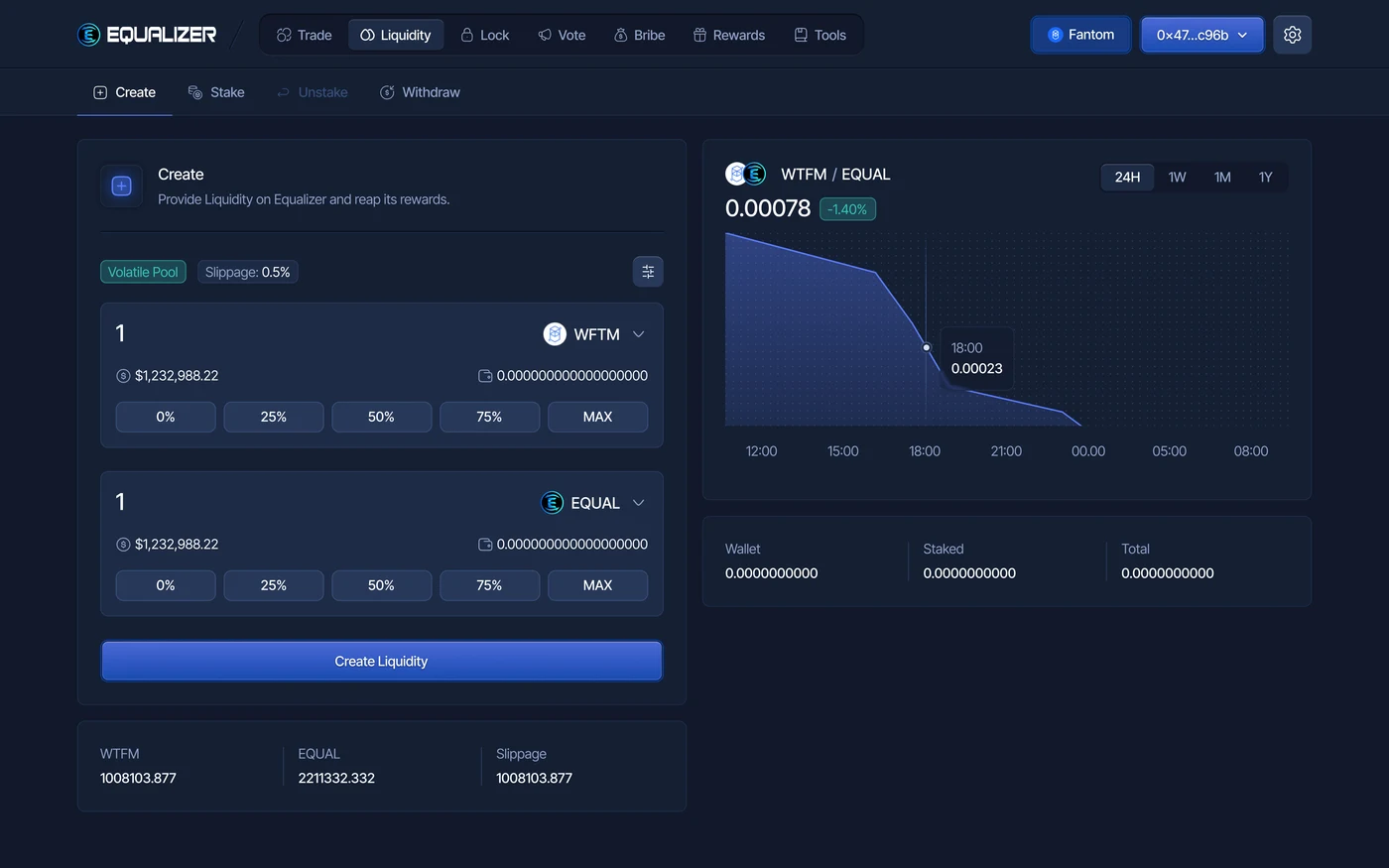
Task: Click the 0.00078 price value
Action: pyautogui.click(x=768, y=208)
